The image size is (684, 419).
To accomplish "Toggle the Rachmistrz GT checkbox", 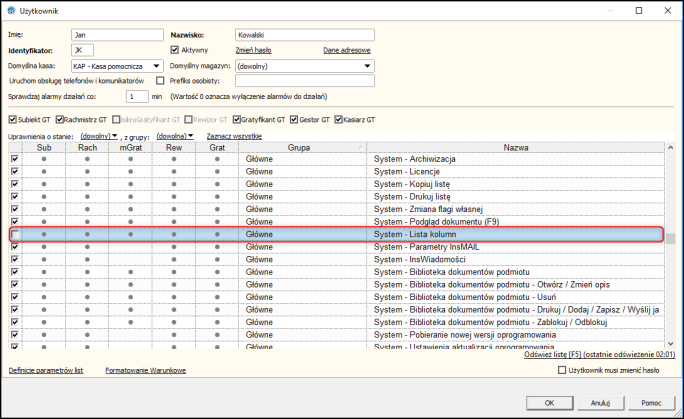I will click(60, 119).
